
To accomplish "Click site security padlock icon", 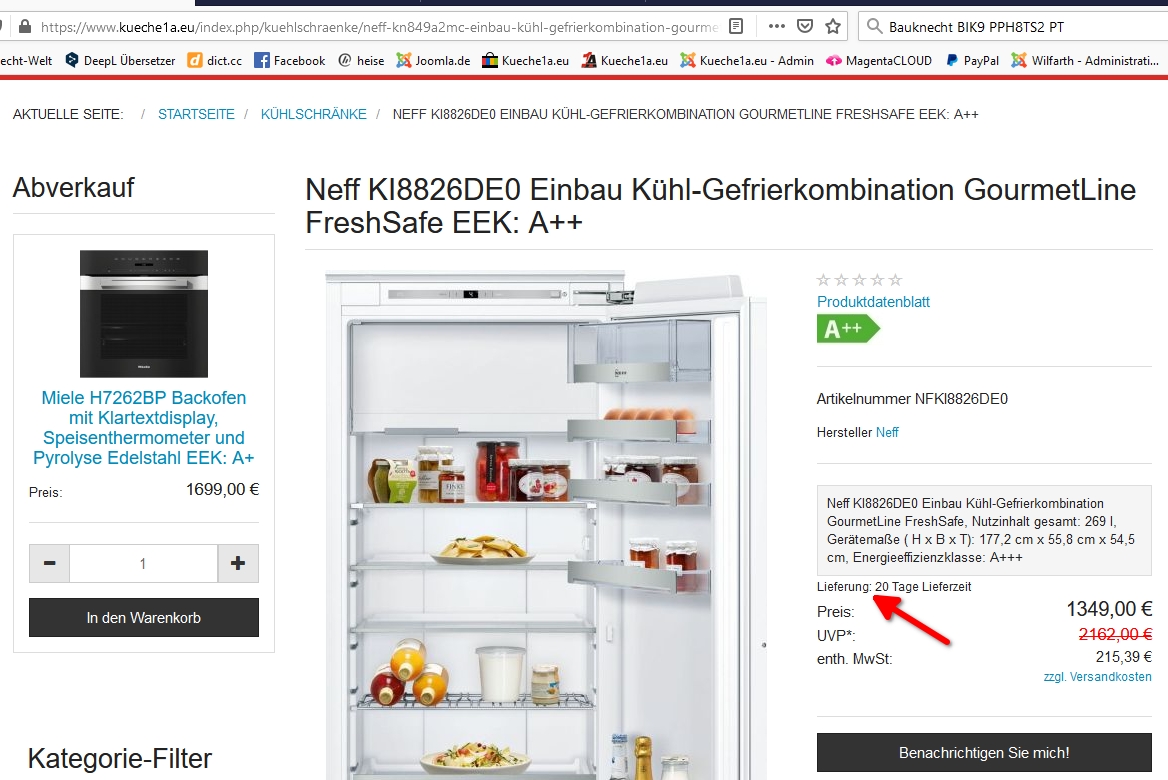I will (x=25, y=27).
